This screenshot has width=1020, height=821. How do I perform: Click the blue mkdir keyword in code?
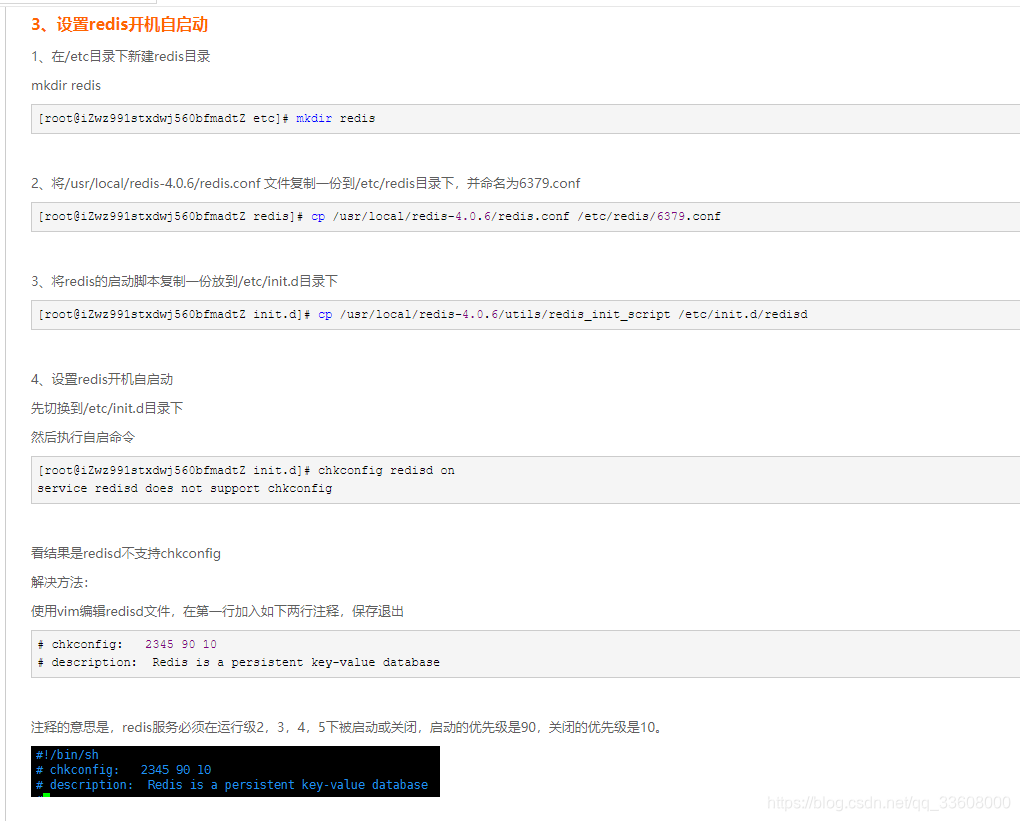coord(314,118)
